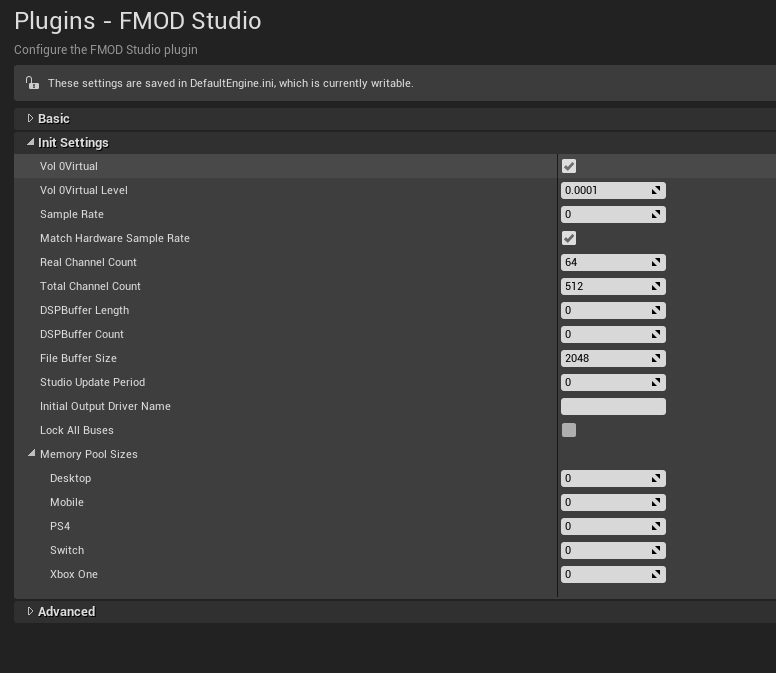776x673 pixels.
Task: Click the spin arrow icon in Xbox One field
Action: [x=656, y=574]
